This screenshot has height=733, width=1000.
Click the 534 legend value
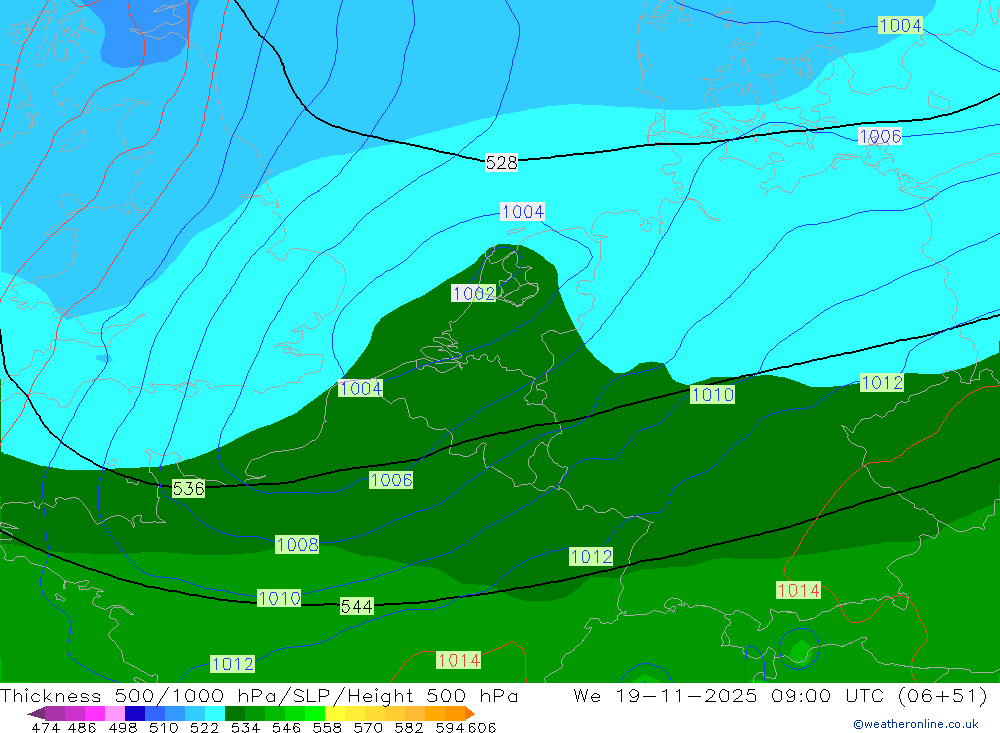tap(246, 727)
